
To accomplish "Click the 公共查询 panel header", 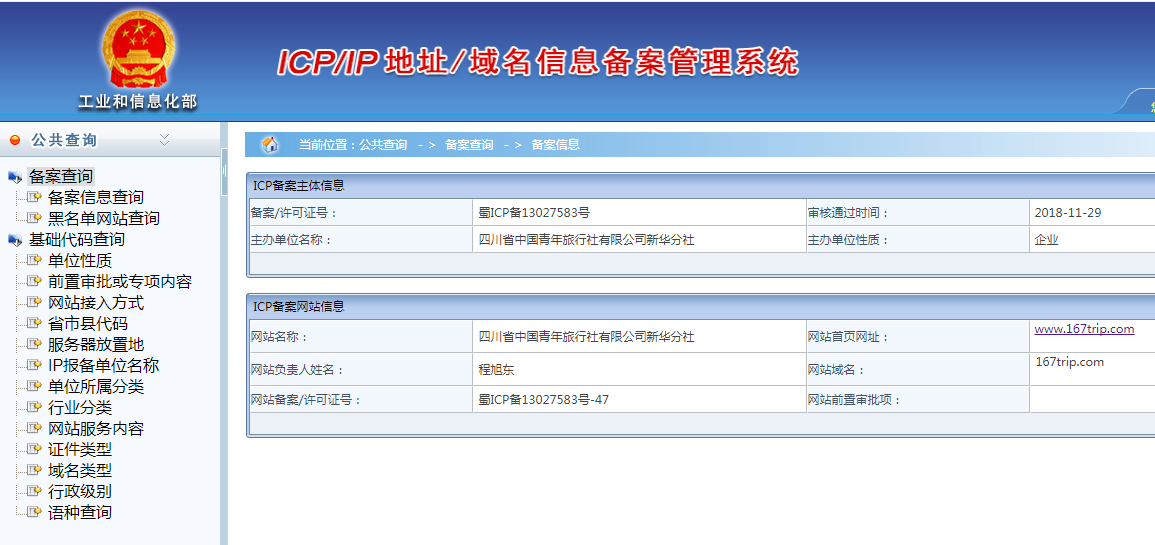I will click(110, 140).
